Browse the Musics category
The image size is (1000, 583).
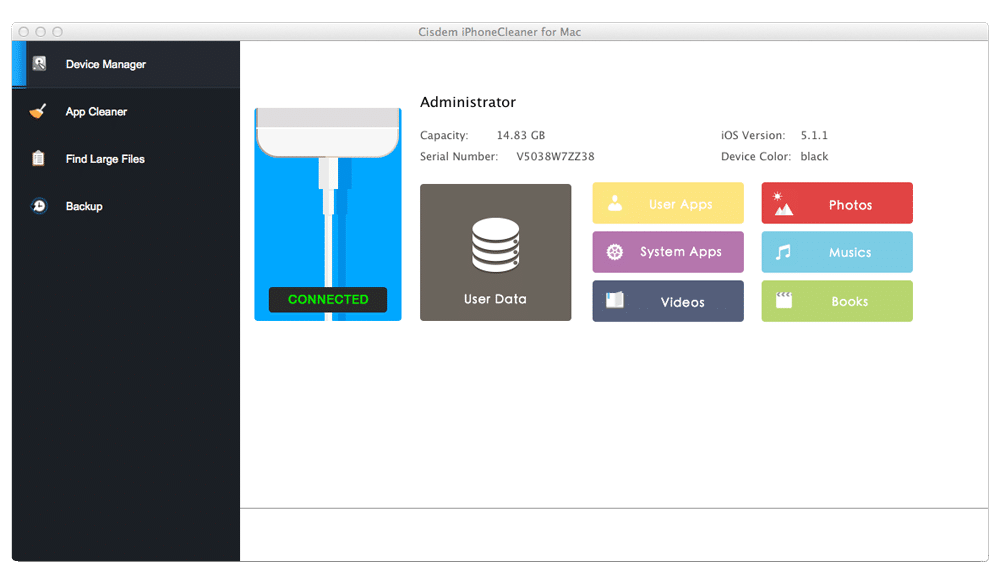click(x=837, y=252)
